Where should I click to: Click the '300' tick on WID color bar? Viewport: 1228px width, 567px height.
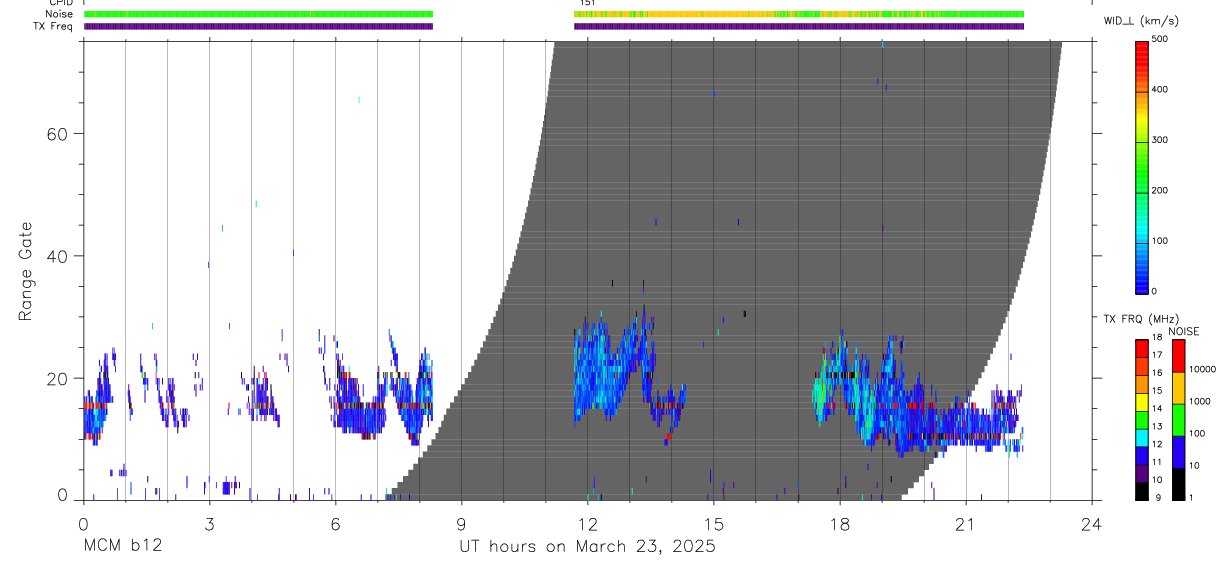pyautogui.click(x=1160, y=140)
